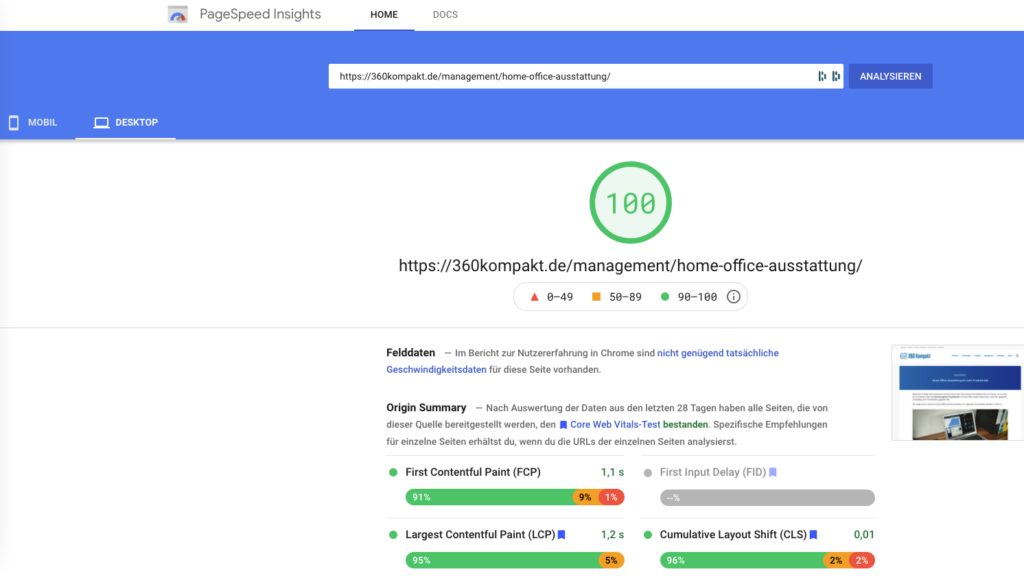Click the red triangle 0–49 legend icon
The image size is (1024, 576).
point(534,297)
